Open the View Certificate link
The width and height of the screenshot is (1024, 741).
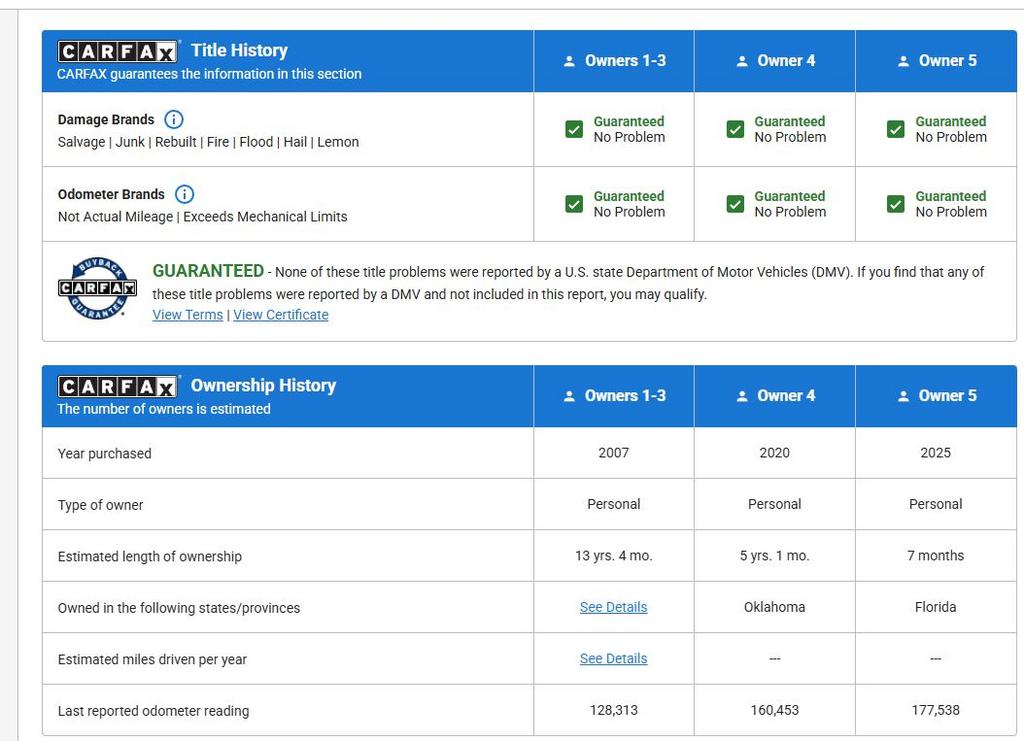[281, 315]
